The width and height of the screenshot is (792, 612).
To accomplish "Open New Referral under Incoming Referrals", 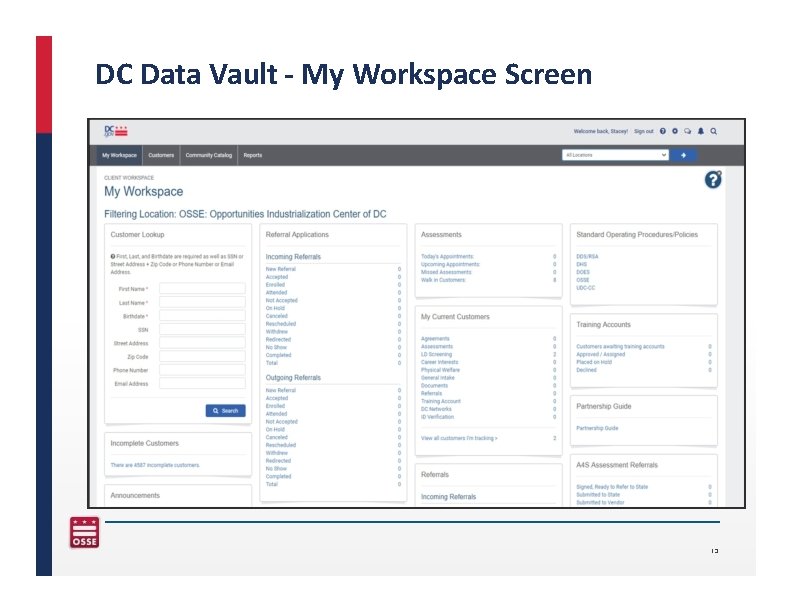I will coord(280,269).
